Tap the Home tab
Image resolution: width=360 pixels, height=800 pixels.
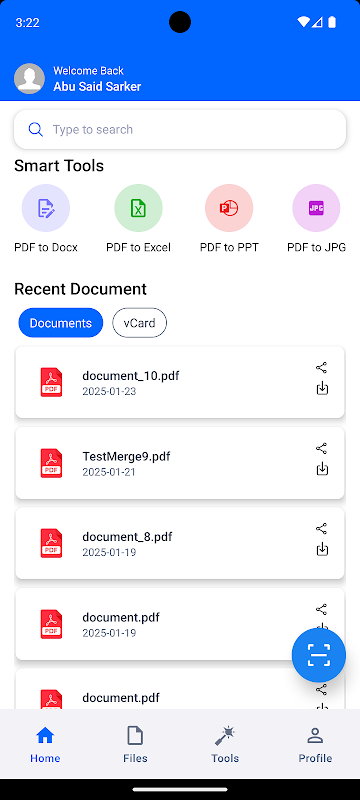(x=45, y=745)
